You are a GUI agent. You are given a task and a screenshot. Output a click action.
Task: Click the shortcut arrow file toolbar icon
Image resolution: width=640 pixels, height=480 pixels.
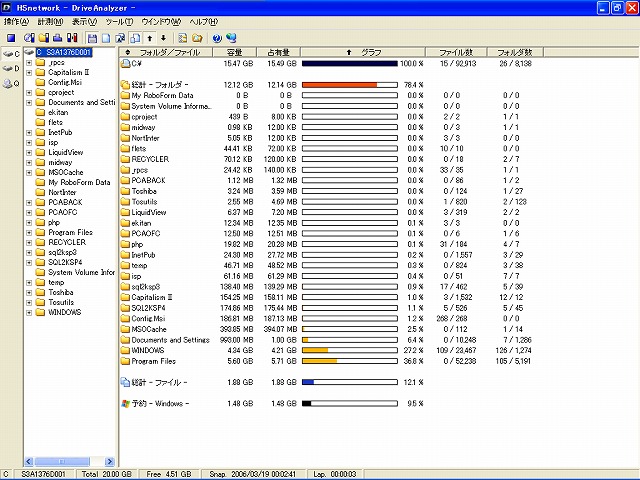120,38
